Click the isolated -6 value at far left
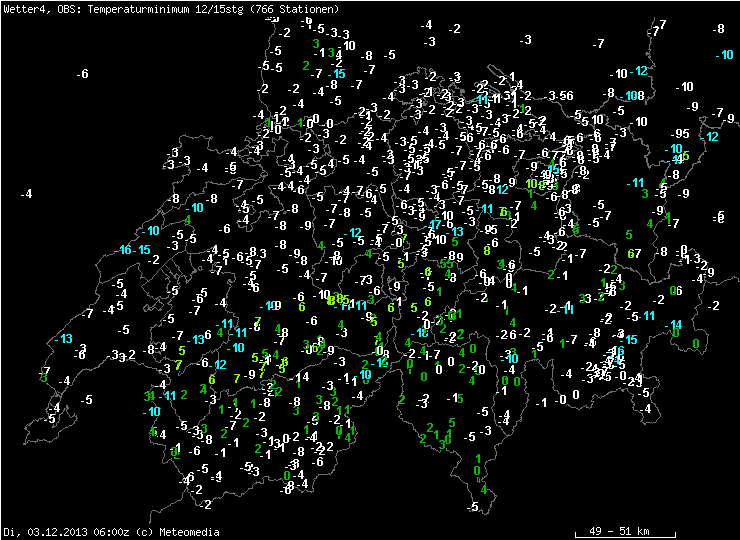The width and height of the screenshot is (740, 540). [83, 74]
